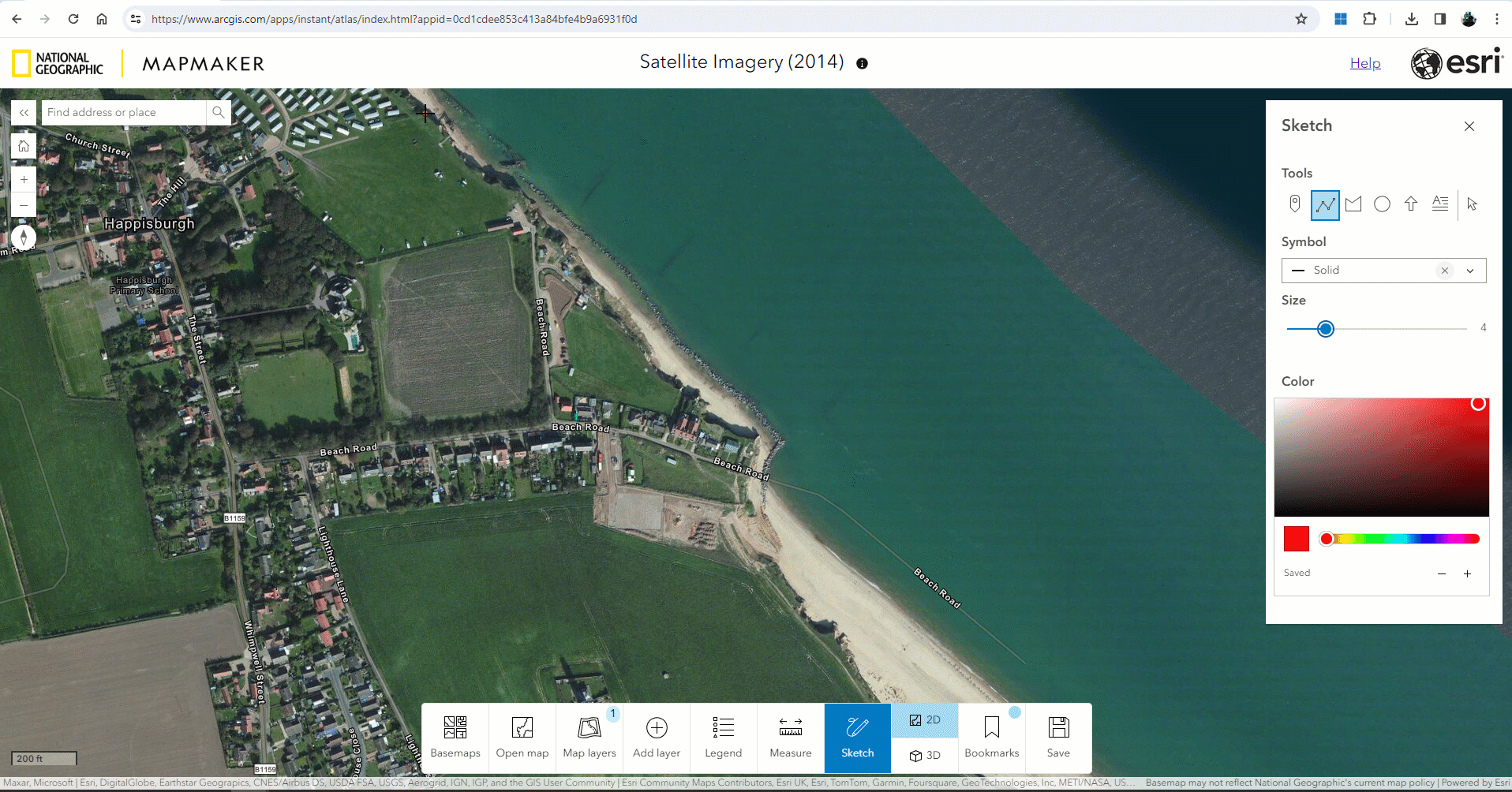Click the Save button
The image size is (1512, 792).
point(1058,736)
